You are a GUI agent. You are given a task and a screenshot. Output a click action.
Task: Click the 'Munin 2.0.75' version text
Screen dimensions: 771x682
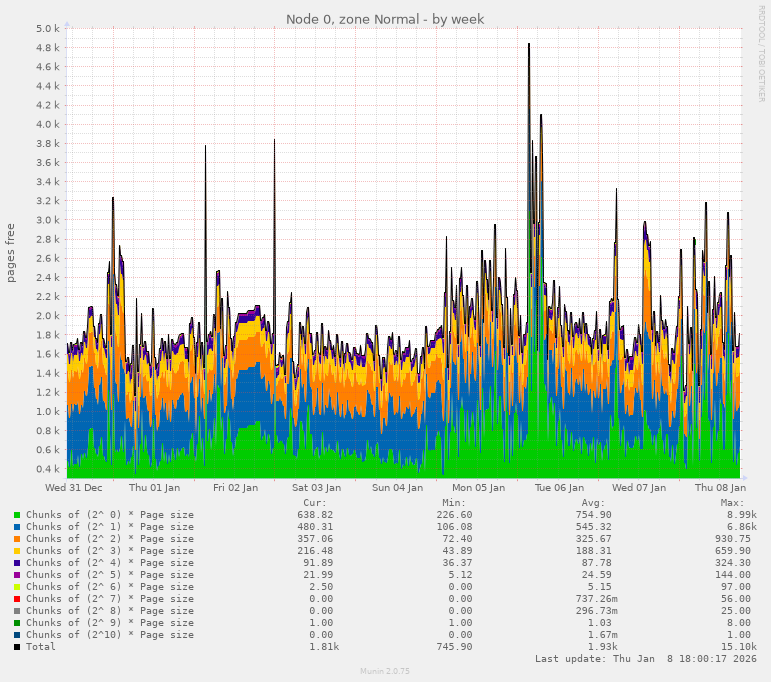385,671
